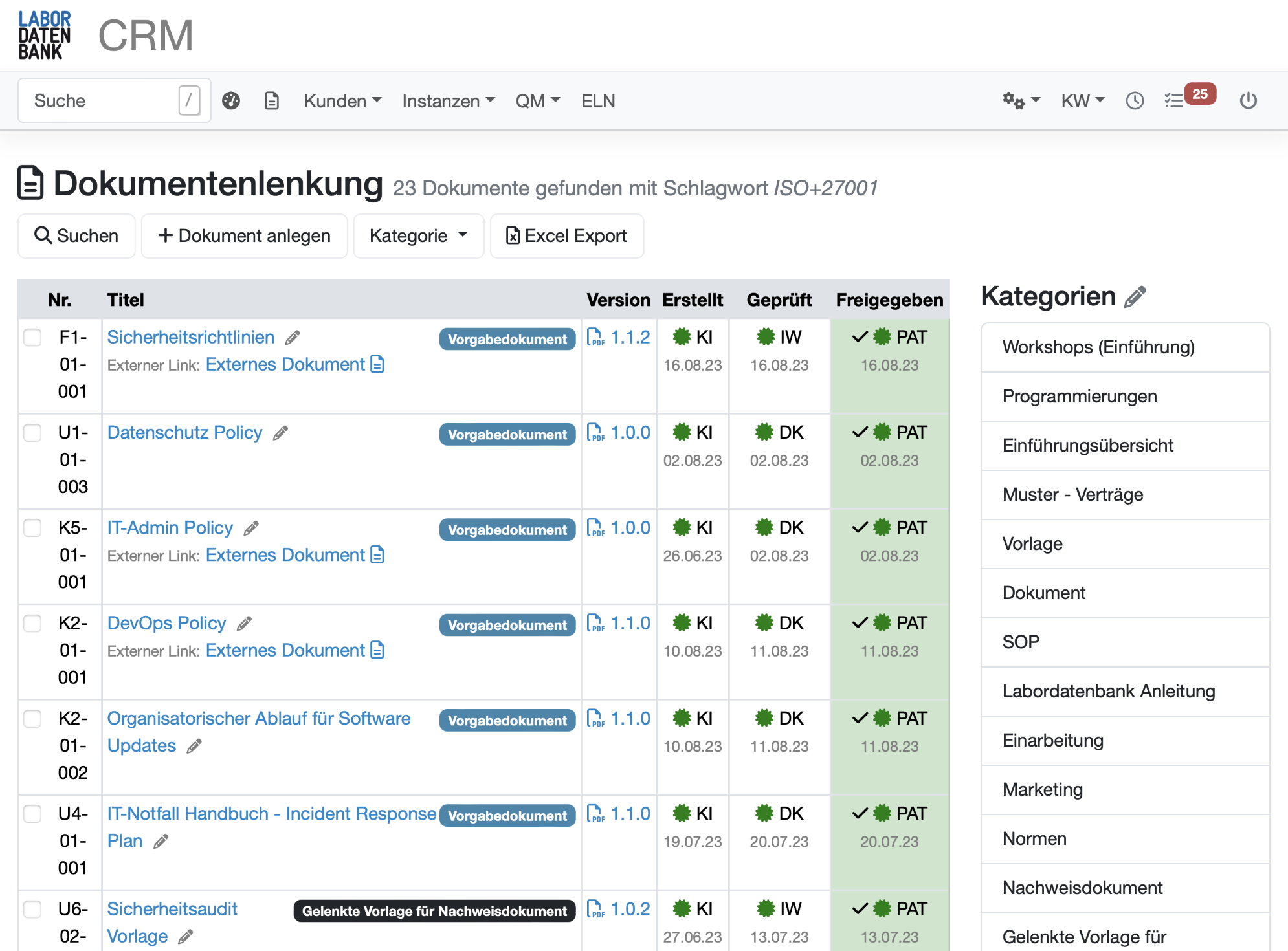Toggle dark mode via the palette icon
This screenshot has width=1288, height=951.
click(x=231, y=100)
